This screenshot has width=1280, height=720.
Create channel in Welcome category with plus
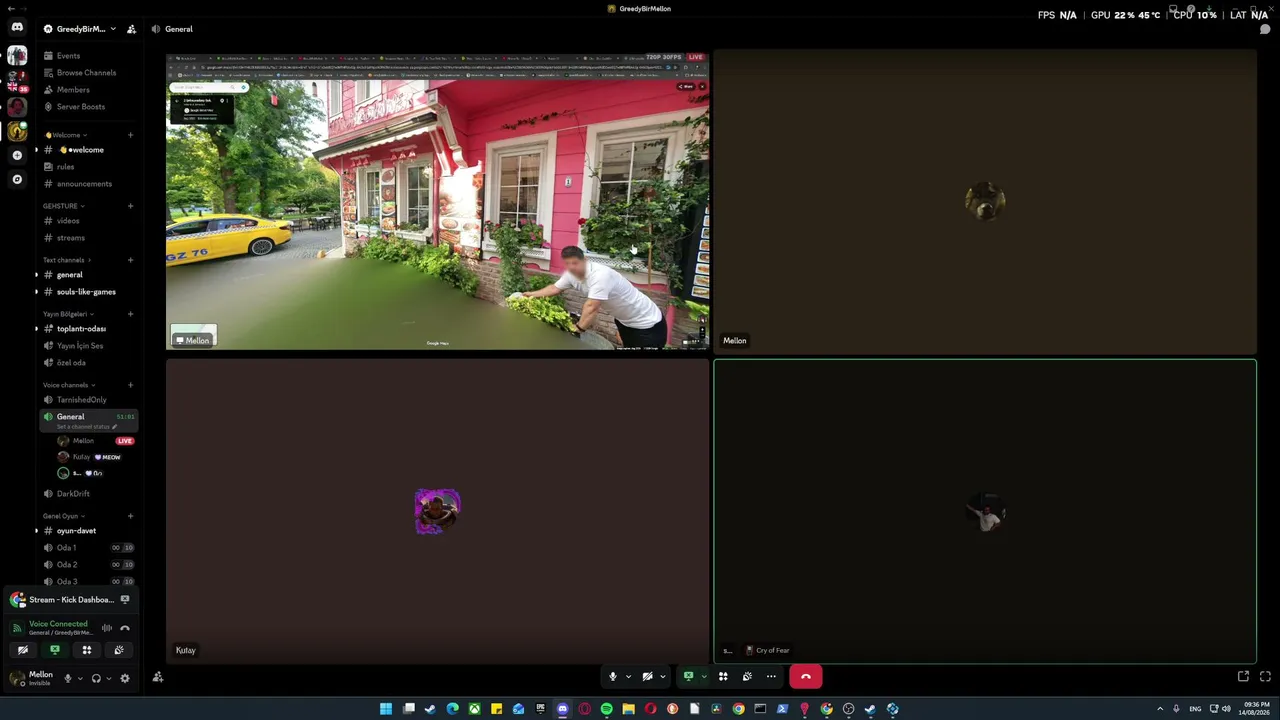[130, 135]
